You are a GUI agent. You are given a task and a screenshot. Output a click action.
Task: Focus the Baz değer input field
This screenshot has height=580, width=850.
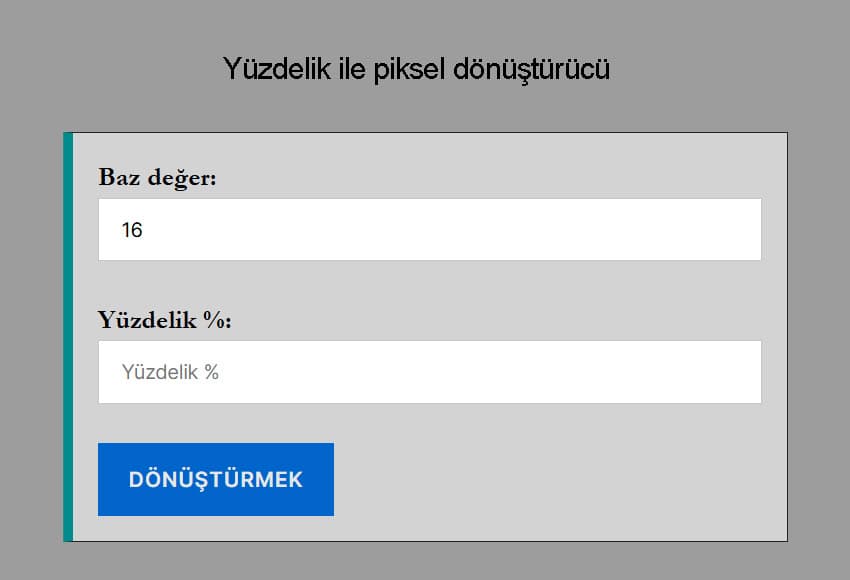click(430, 230)
